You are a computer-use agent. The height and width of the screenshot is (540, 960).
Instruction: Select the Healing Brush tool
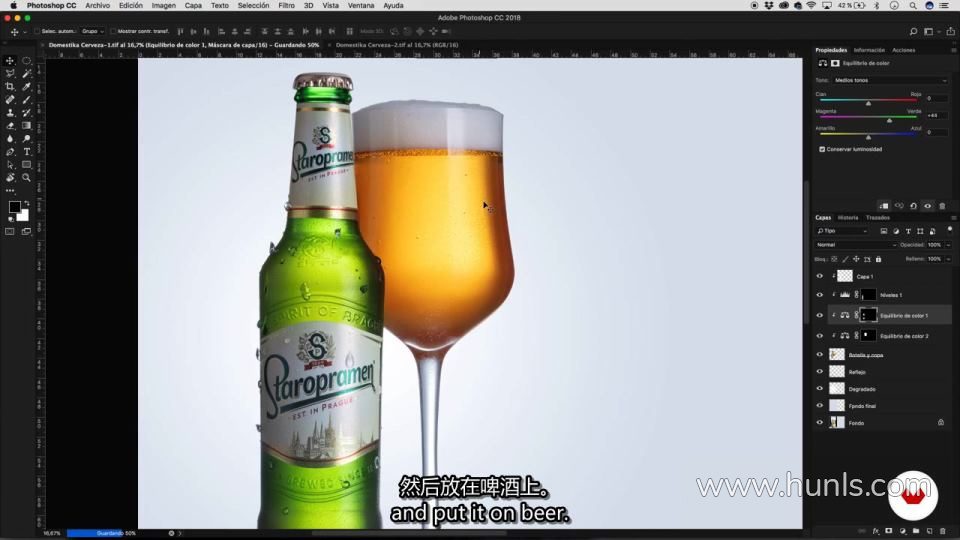click(x=10, y=99)
